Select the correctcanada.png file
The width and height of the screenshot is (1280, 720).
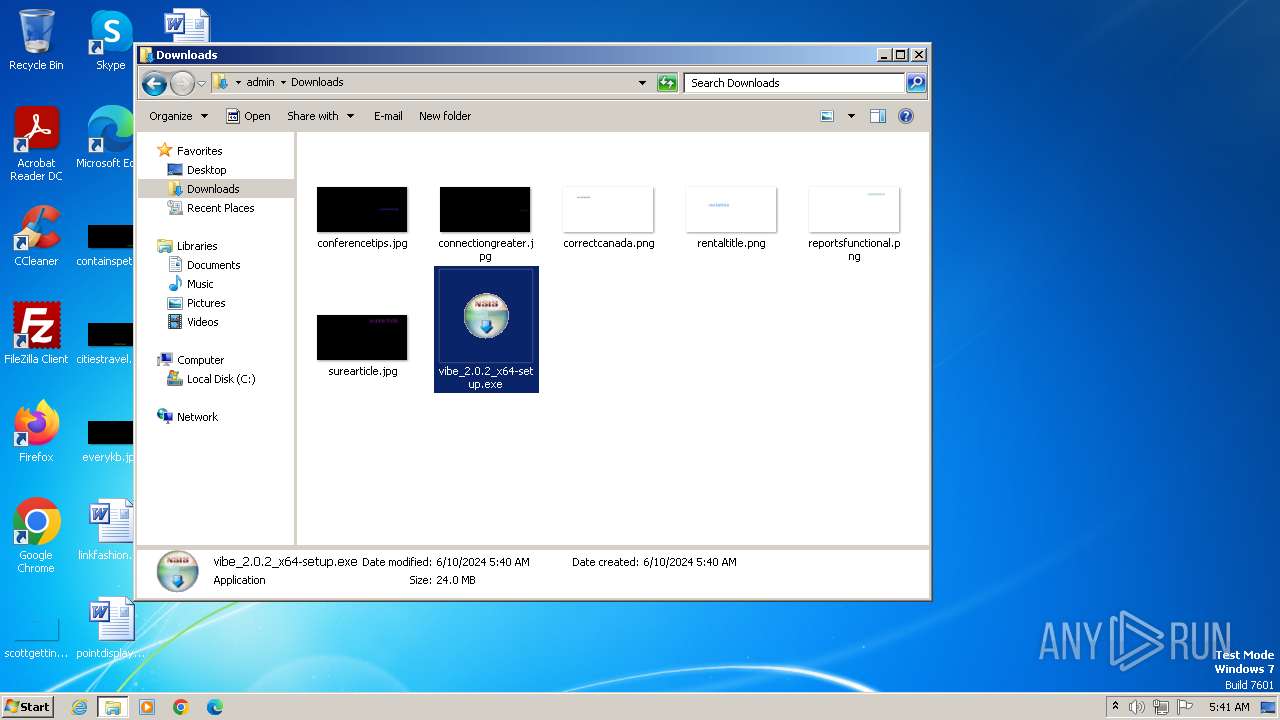[608, 217]
